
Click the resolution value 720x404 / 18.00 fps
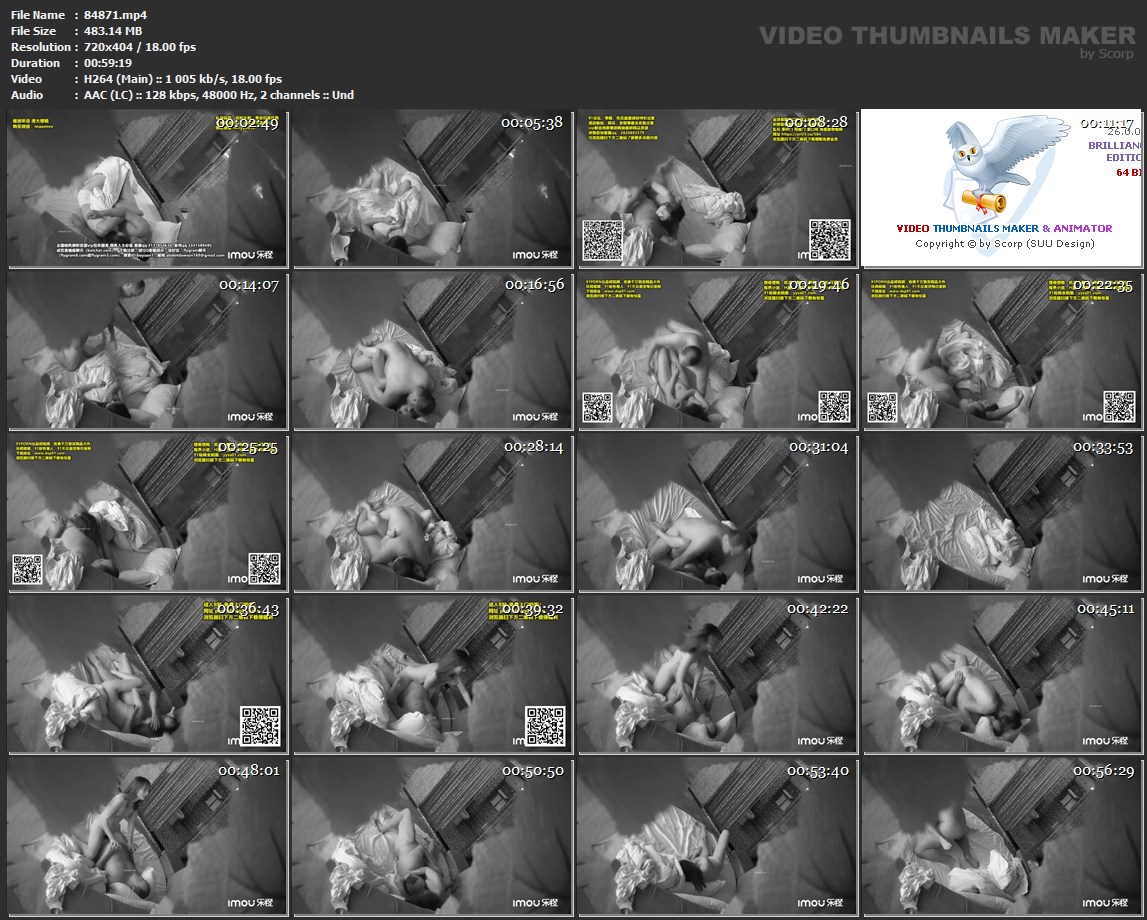140,47
